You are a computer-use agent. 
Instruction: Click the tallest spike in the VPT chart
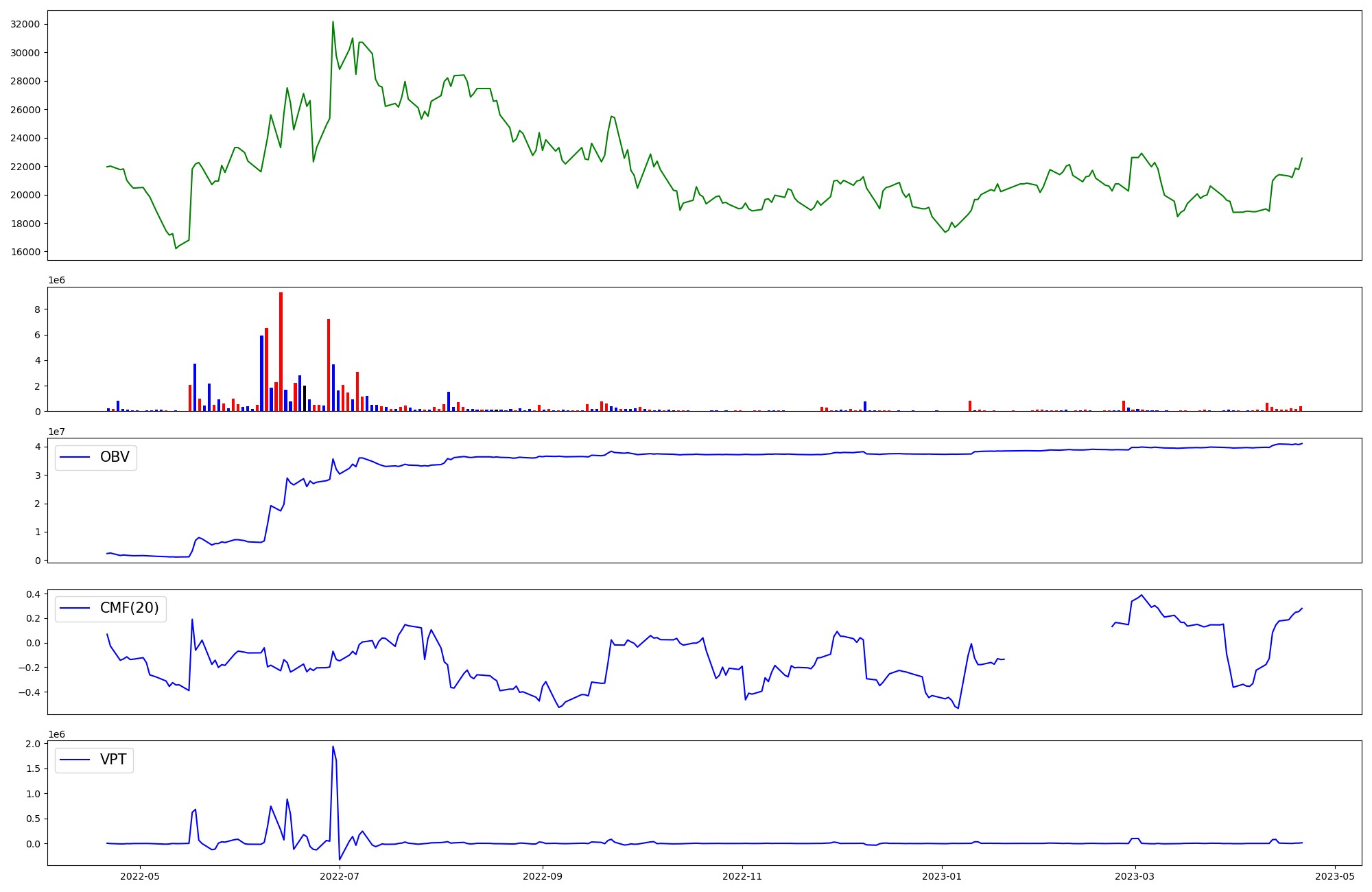pos(333,748)
